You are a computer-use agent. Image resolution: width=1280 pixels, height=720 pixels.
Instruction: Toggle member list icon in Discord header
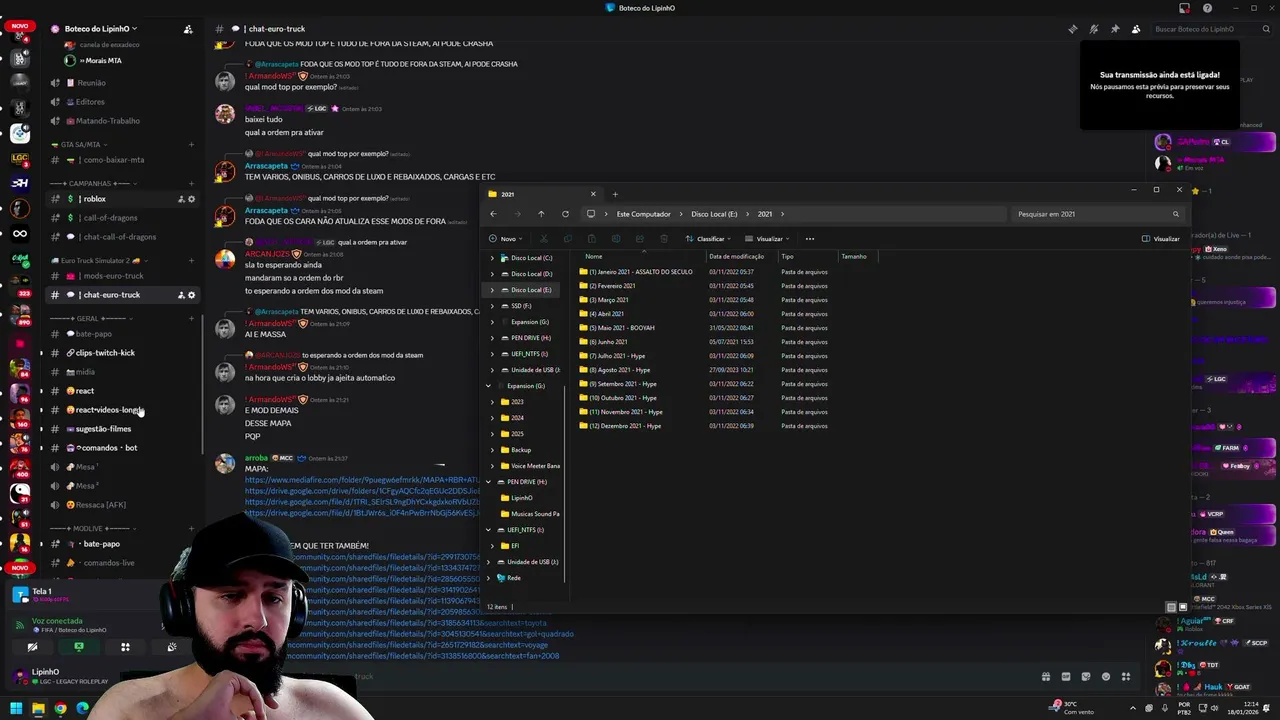(x=1136, y=29)
